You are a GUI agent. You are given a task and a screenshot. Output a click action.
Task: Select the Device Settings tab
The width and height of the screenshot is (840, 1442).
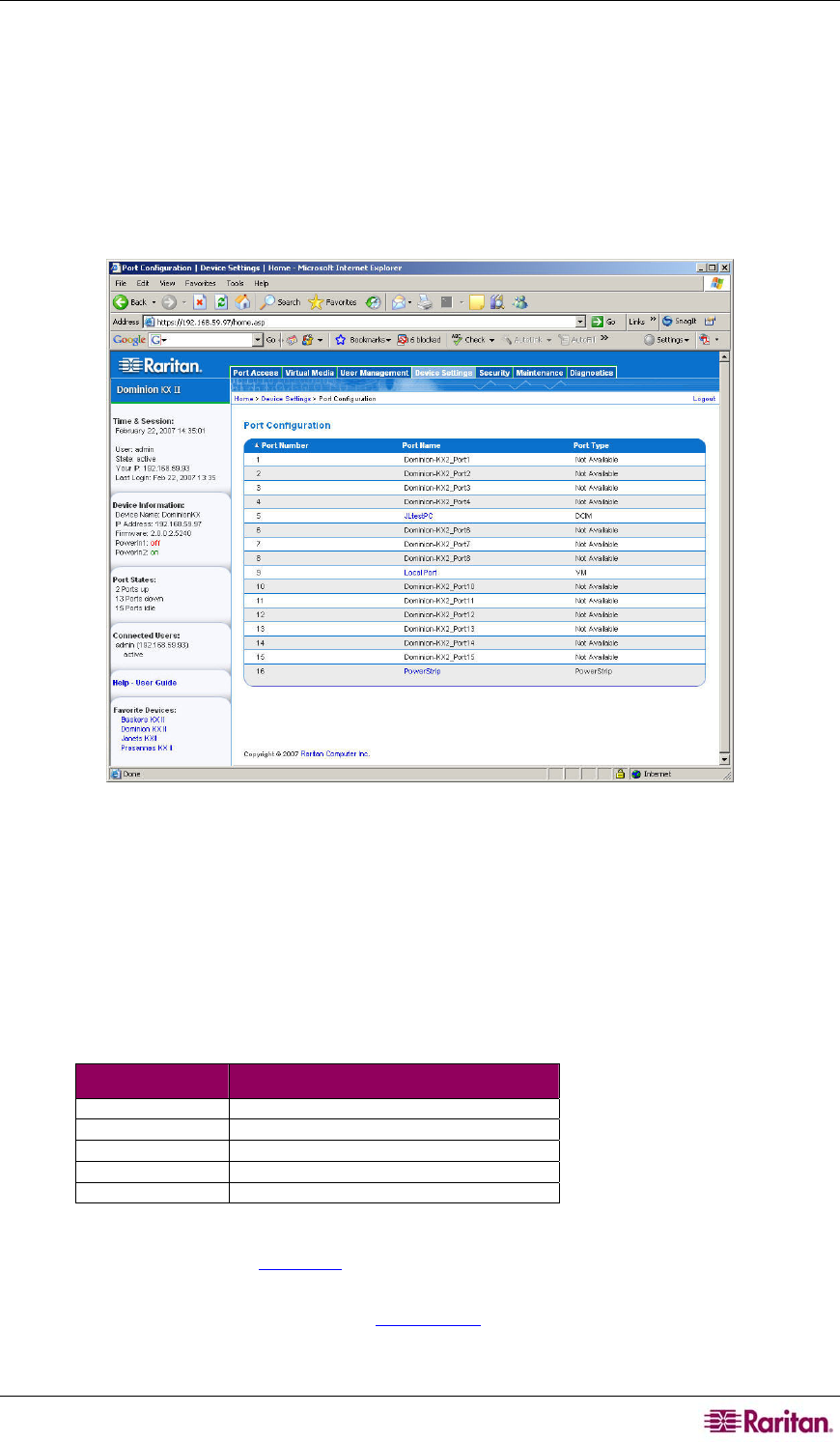[444, 373]
